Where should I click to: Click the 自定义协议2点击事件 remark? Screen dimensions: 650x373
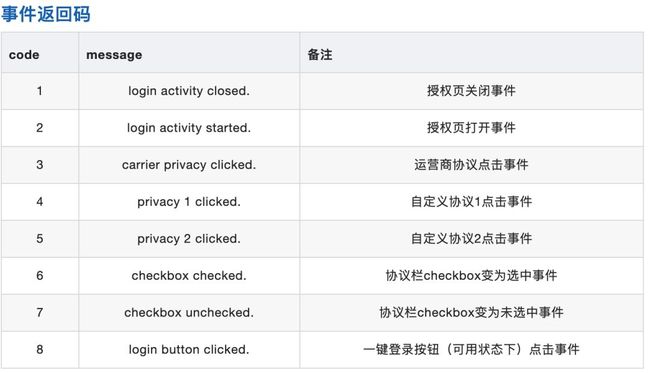click(471, 239)
